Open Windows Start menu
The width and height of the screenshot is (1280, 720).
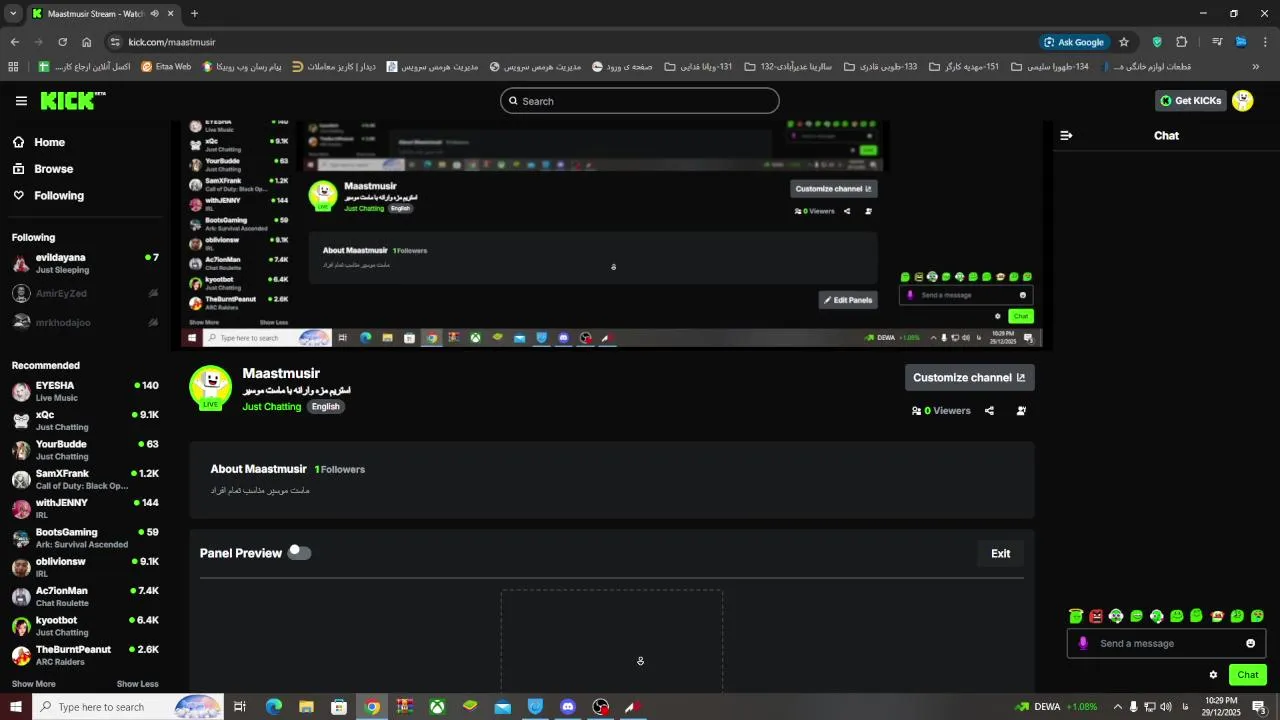[x=15, y=707]
